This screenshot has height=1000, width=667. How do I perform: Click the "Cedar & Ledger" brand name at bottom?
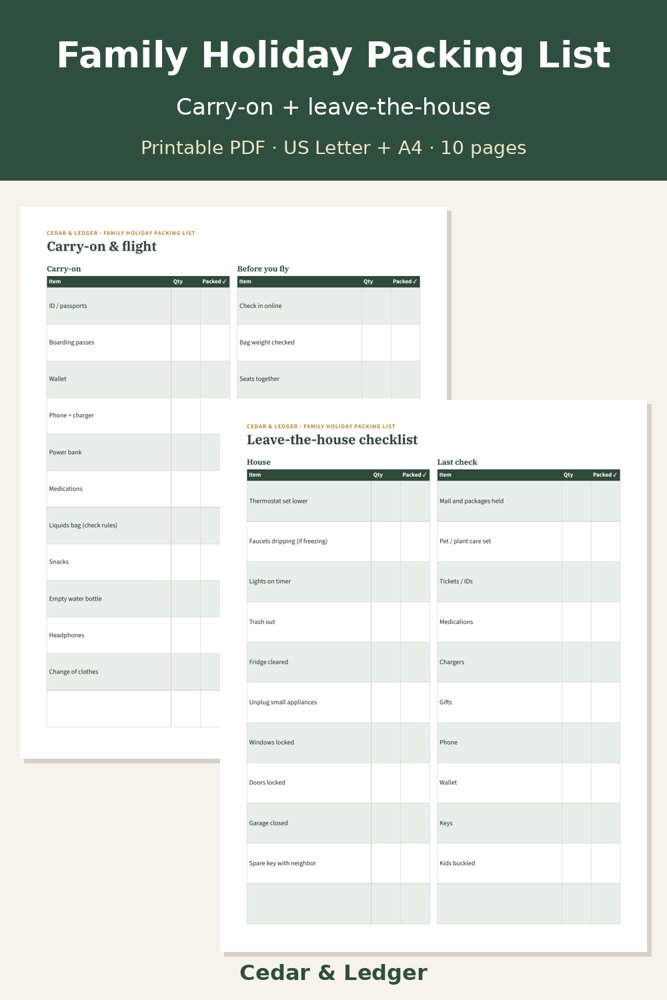334,973
